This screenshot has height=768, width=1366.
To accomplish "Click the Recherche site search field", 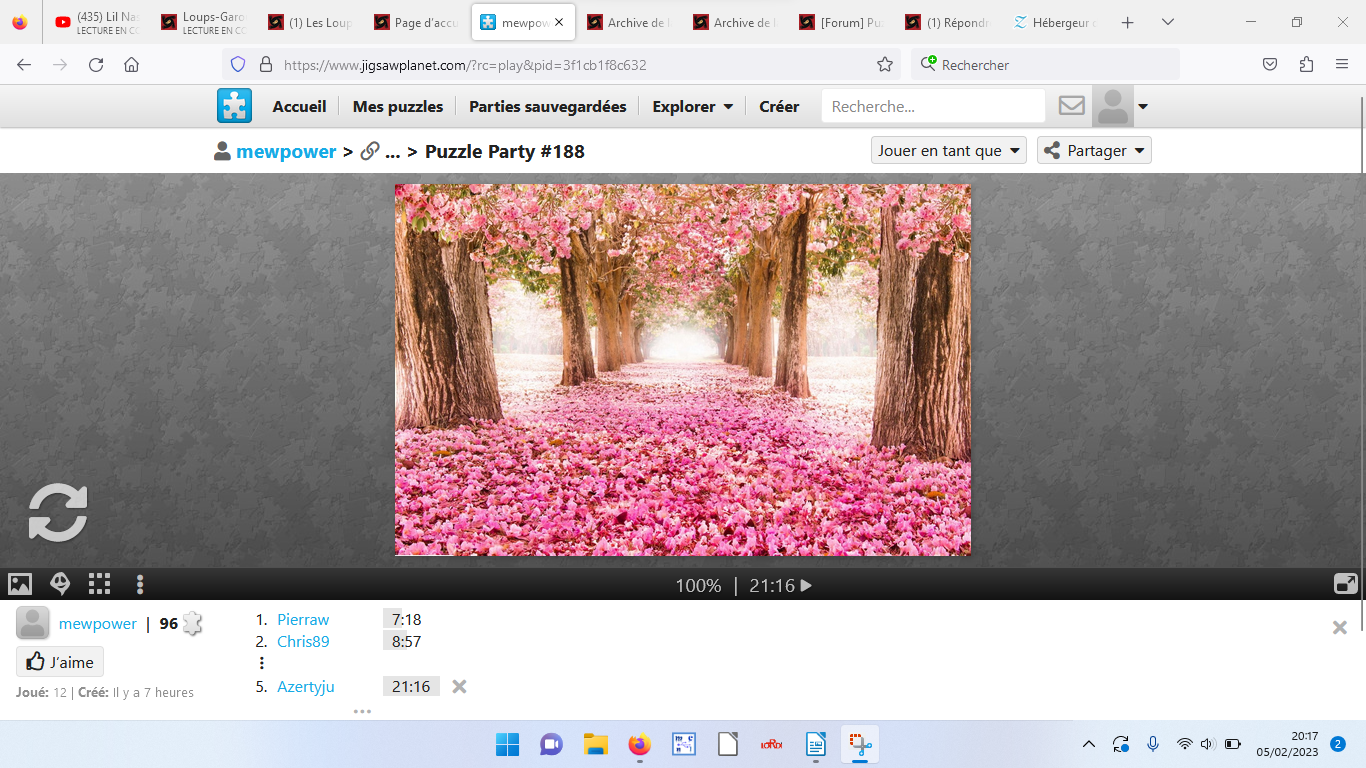I will coord(933,106).
